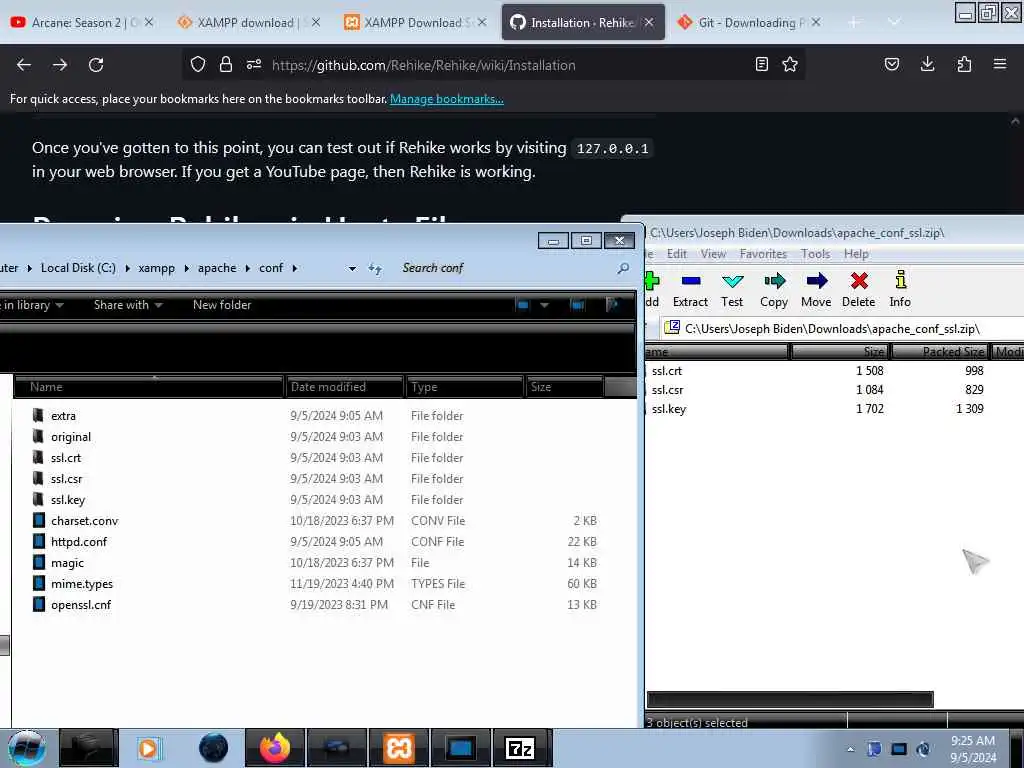The height and width of the screenshot is (768, 1024).
Task: Open Firefox from the taskbar
Action: (275, 748)
